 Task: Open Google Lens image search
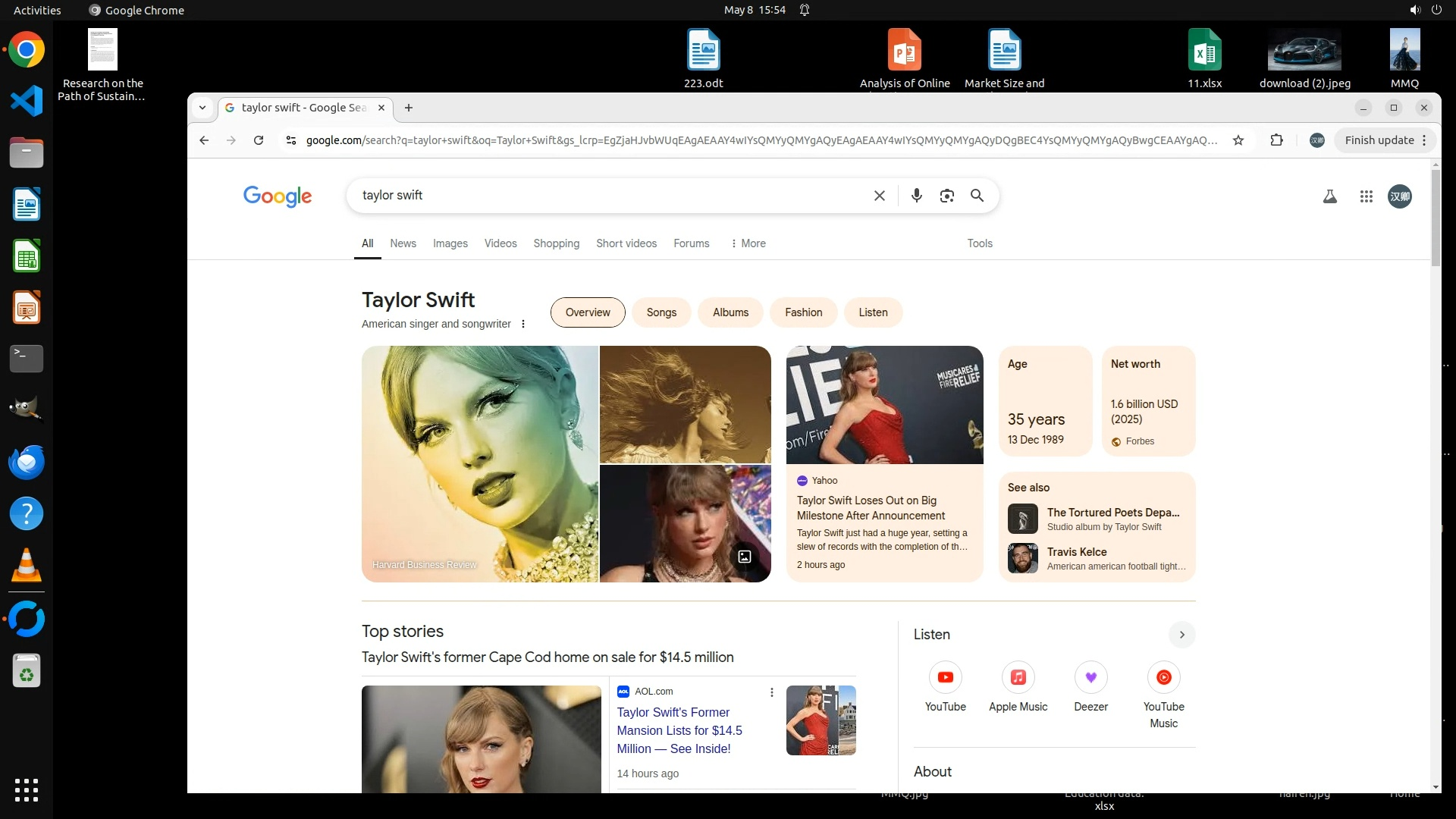coord(946,196)
